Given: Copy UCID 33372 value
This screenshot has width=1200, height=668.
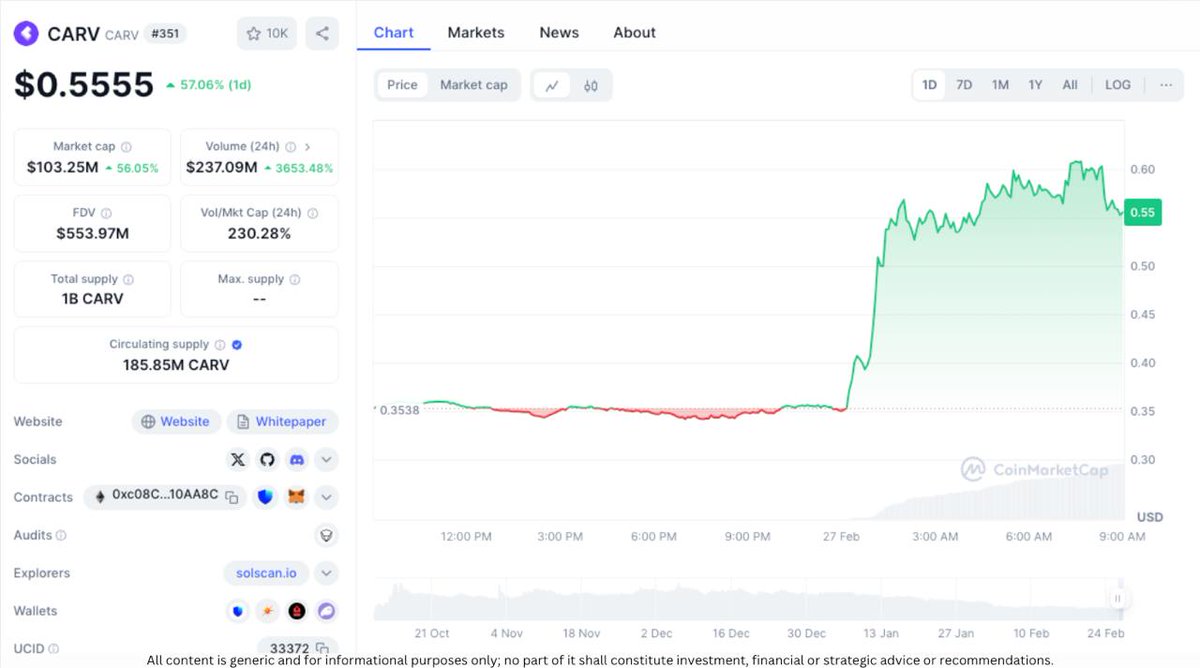Looking at the screenshot, I should (322, 649).
